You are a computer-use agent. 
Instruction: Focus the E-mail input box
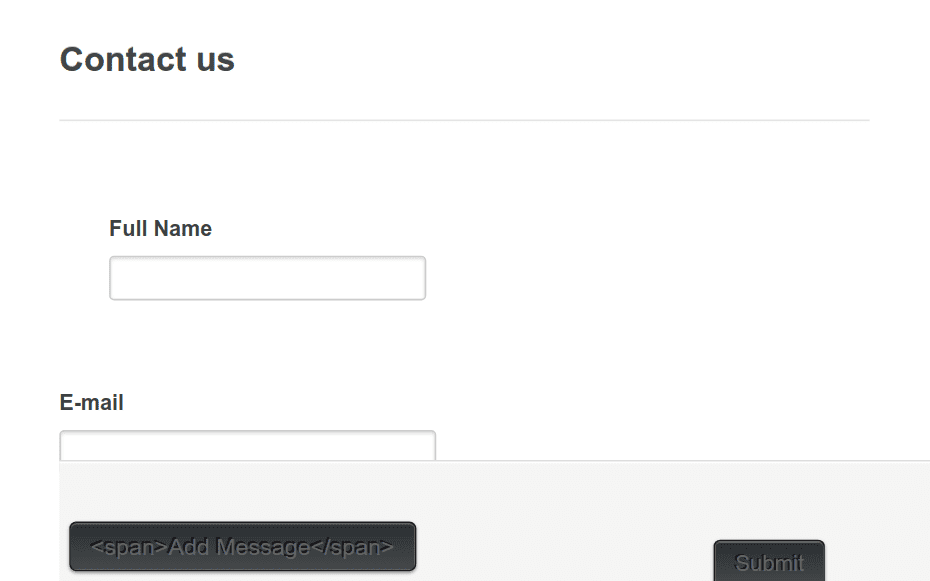[x=247, y=446]
